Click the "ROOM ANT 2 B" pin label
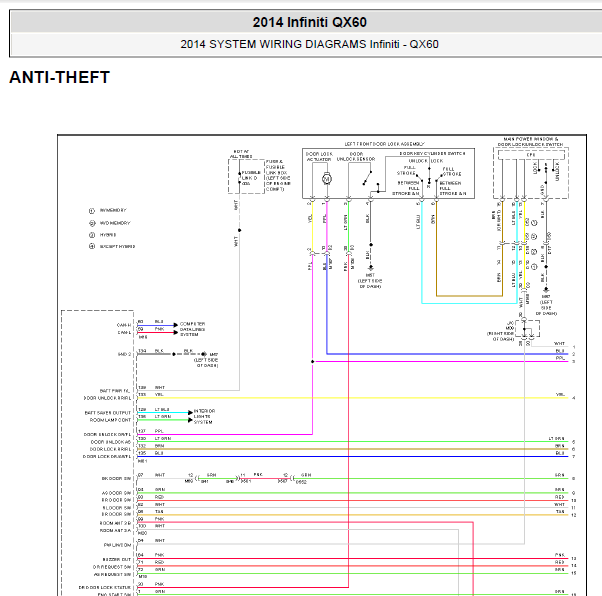The width and height of the screenshot is (602, 596). pyautogui.click(x=115, y=523)
